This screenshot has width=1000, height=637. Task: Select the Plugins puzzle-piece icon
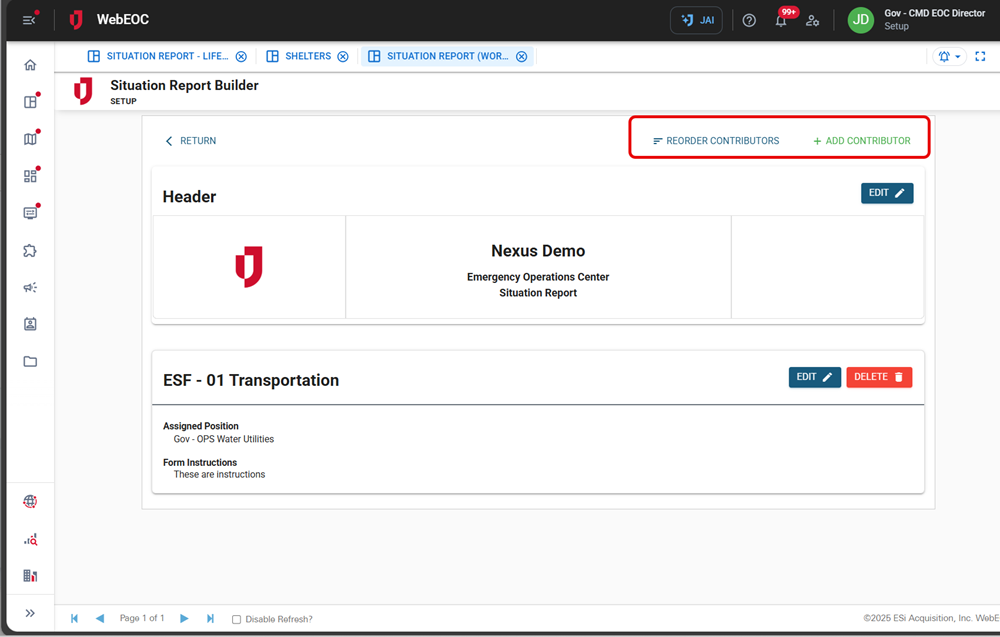pos(30,250)
